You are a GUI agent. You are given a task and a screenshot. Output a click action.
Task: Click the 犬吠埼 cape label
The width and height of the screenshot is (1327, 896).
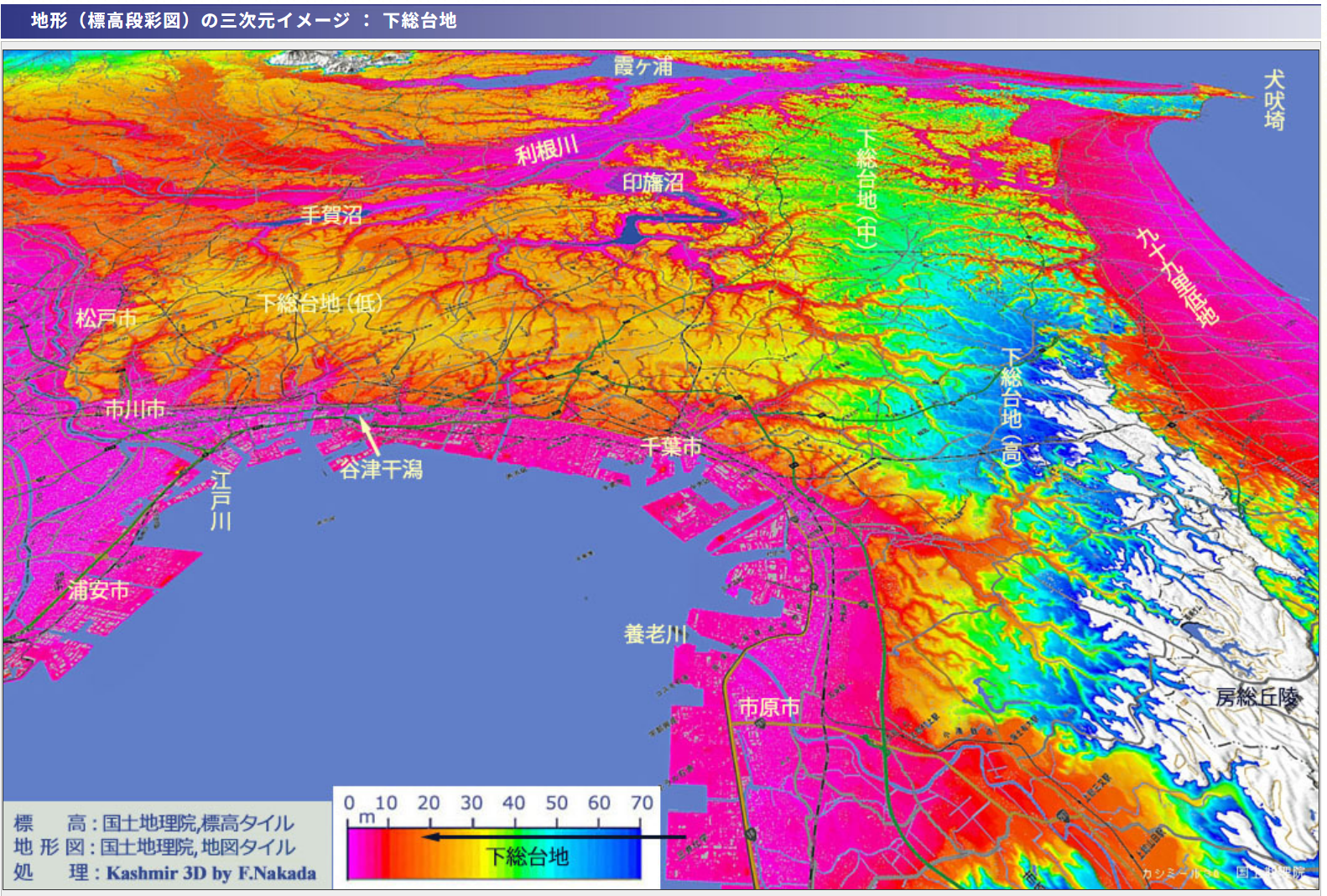(x=1273, y=100)
